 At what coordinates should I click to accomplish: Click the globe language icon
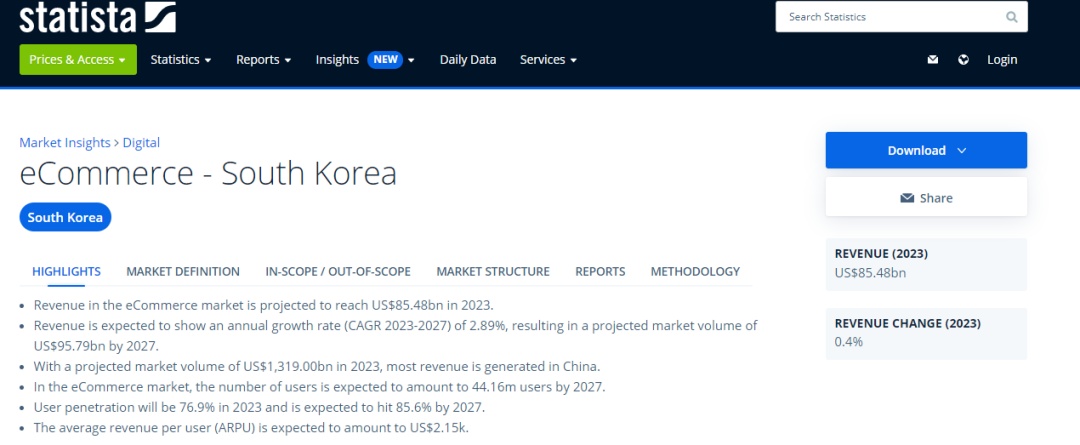coord(964,60)
